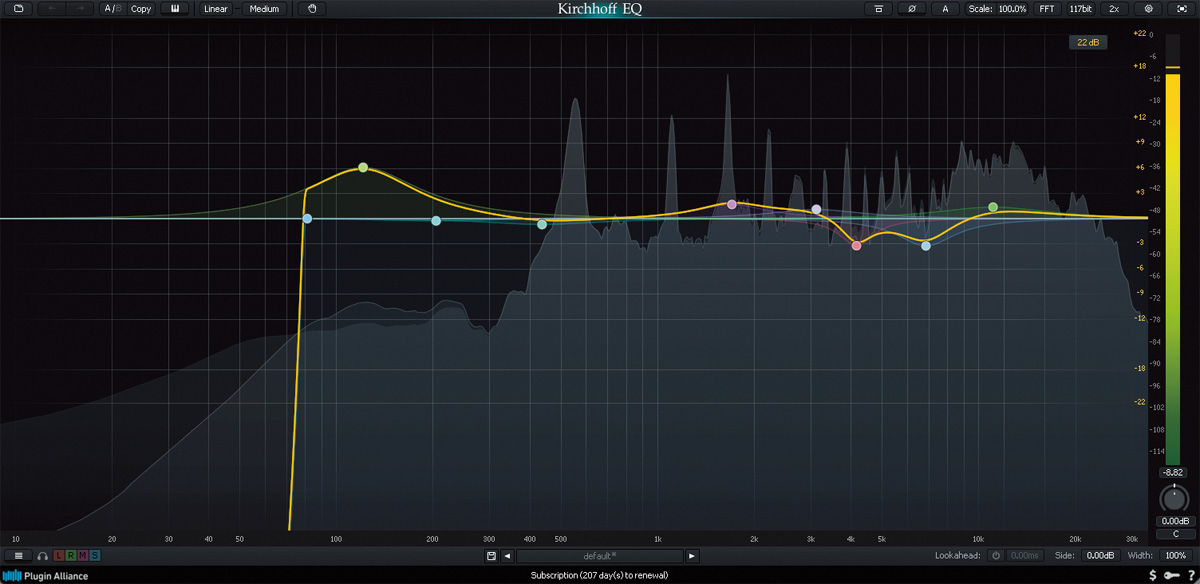Open the preset folder icon
The image size is (1200, 584).
(18, 9)
